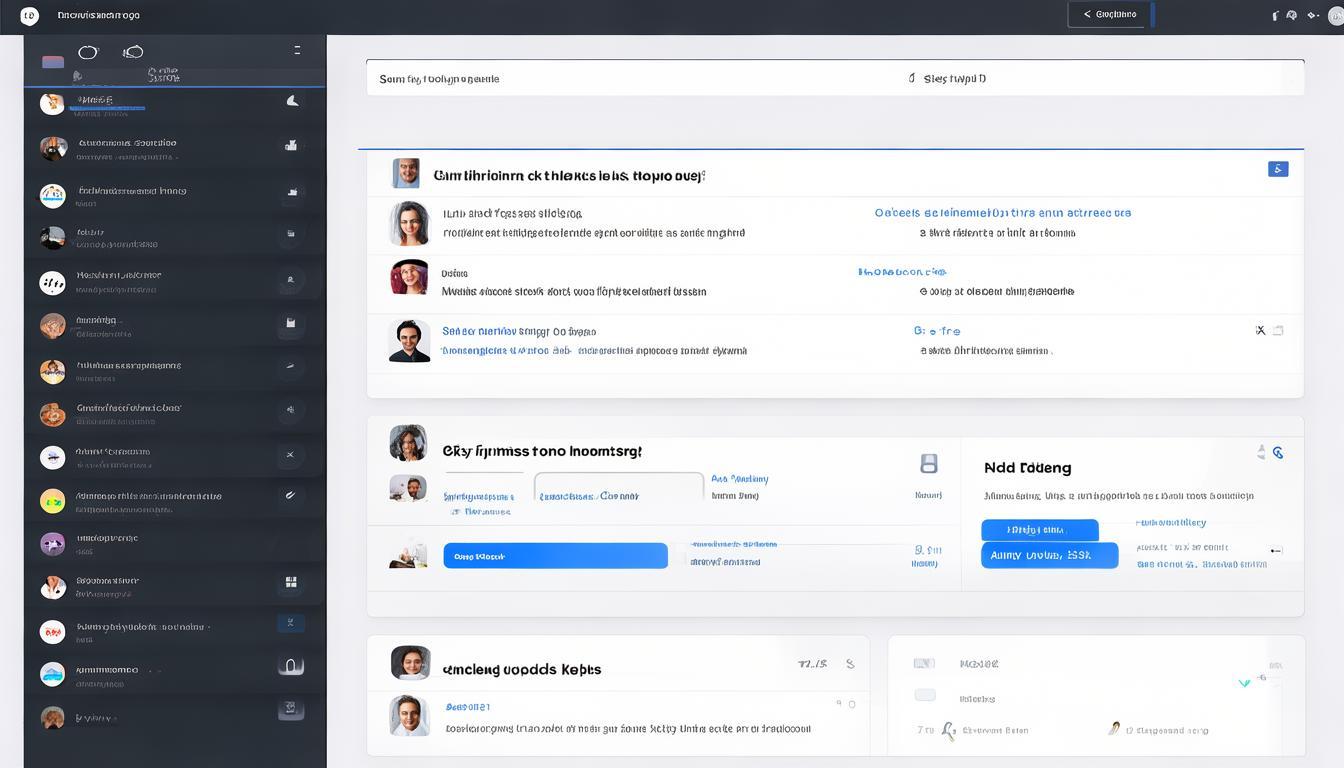Click the user avatar at the top-right corner
The image size is (1344, 768).
[1336, 16]
